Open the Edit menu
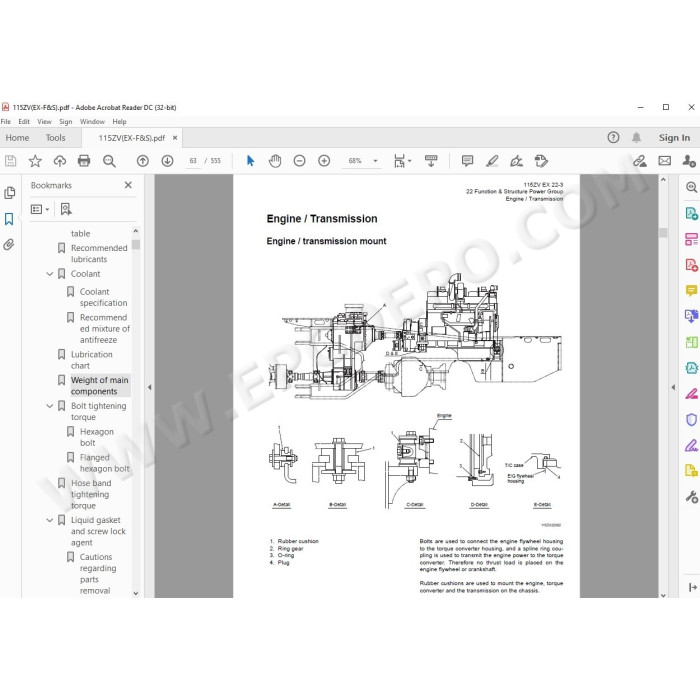This screenshot has height=700, width=700. [x=24, y=121]
